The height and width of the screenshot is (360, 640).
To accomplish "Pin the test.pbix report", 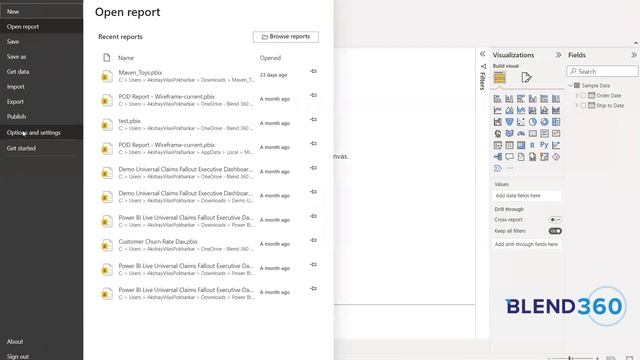I will (313, 120).
